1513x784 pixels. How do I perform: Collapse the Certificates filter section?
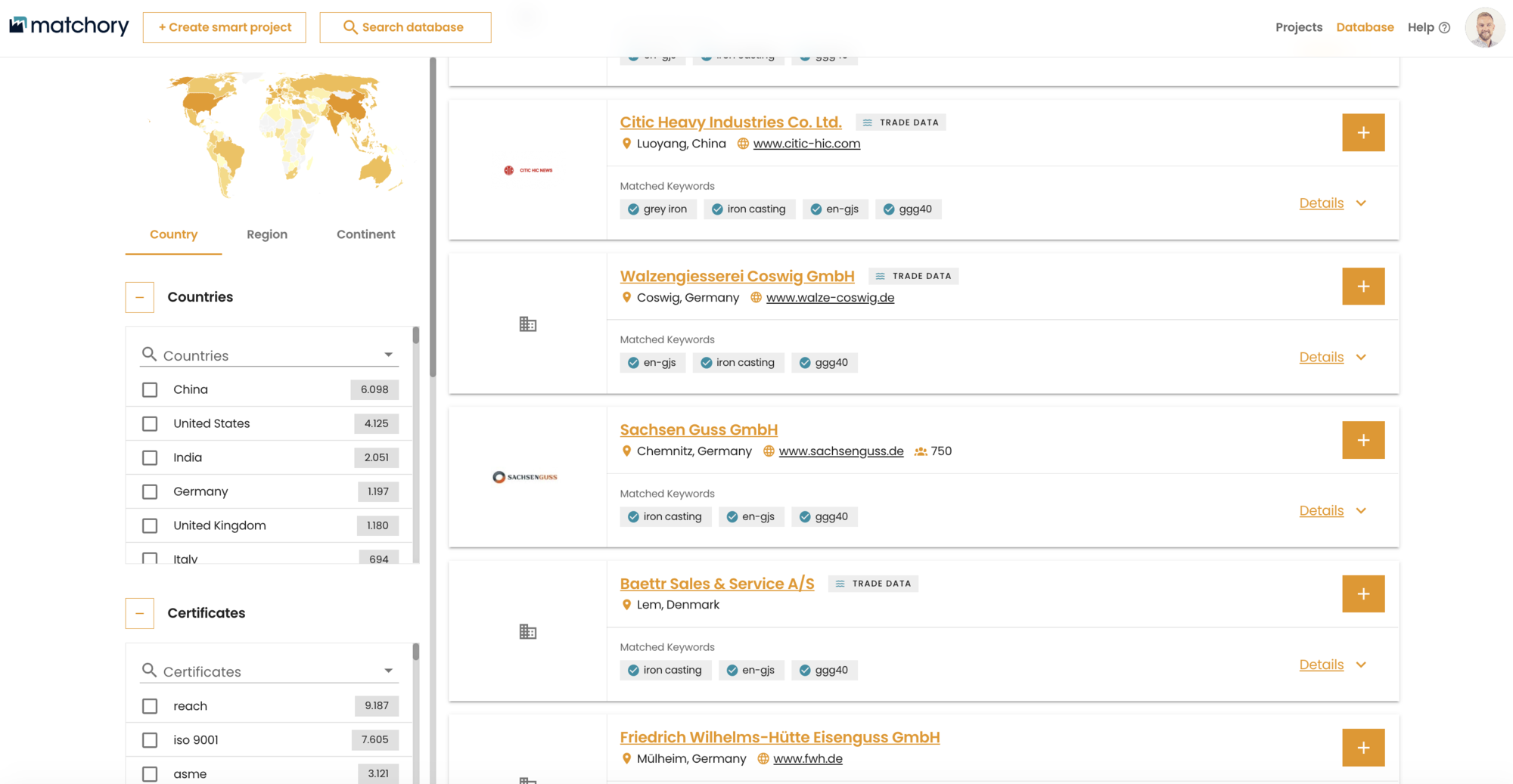point(140,613)
